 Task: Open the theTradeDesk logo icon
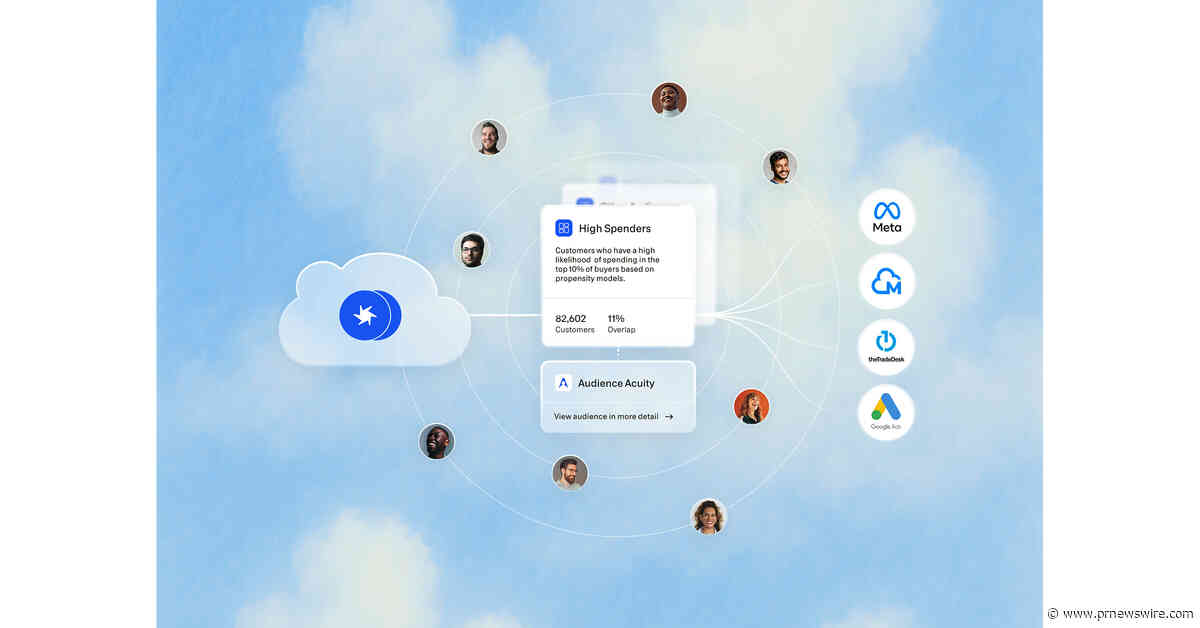point(886,347)
